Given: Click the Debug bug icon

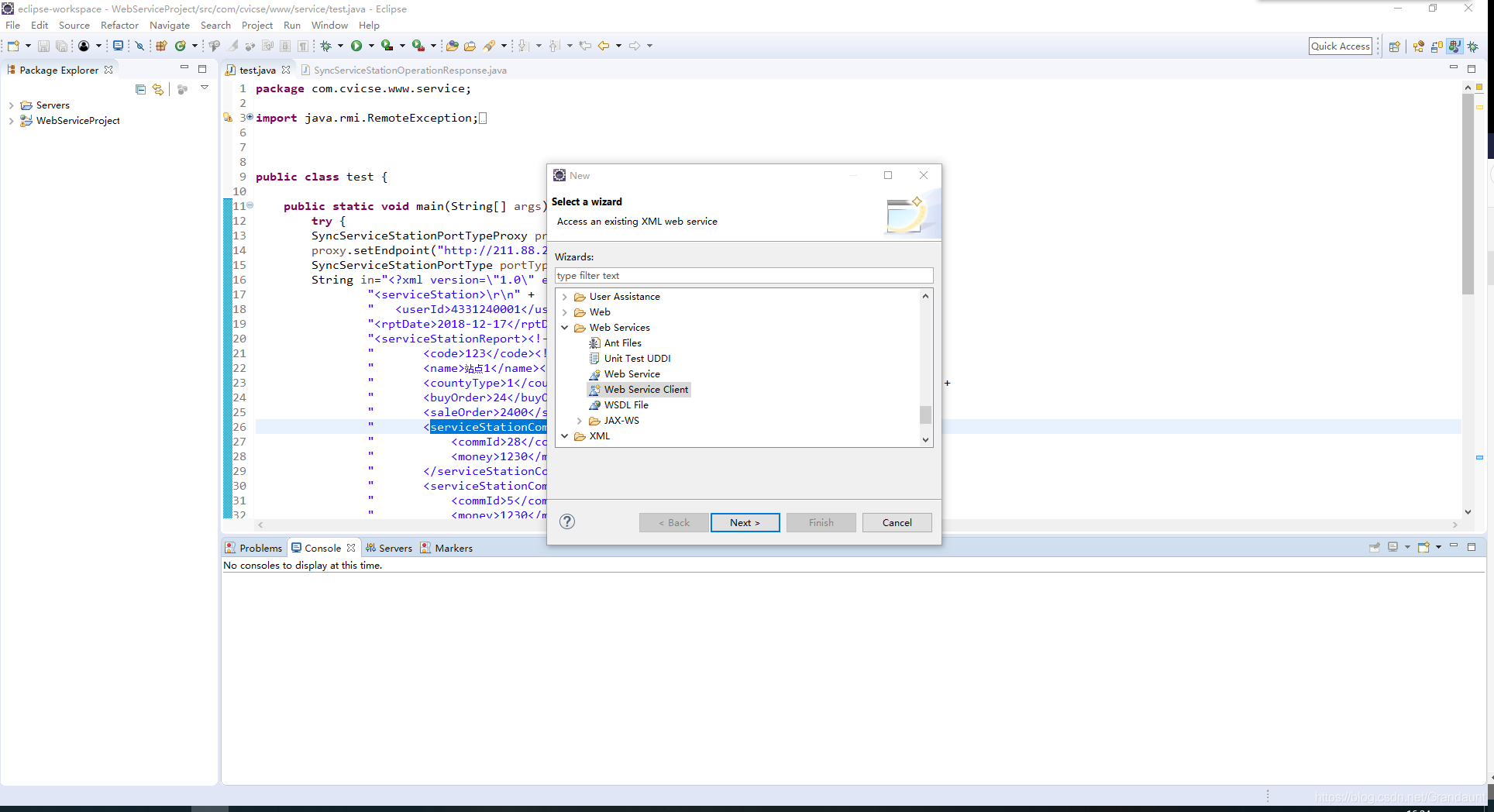Looking at the screenshot, I should click(x=326, y=46).
